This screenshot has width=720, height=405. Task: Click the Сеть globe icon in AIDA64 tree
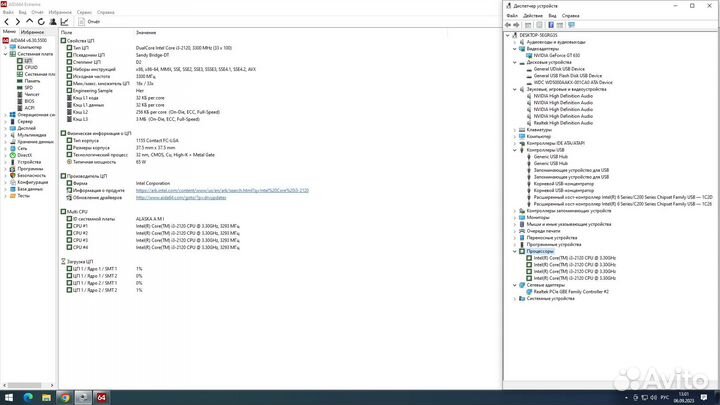13,148
